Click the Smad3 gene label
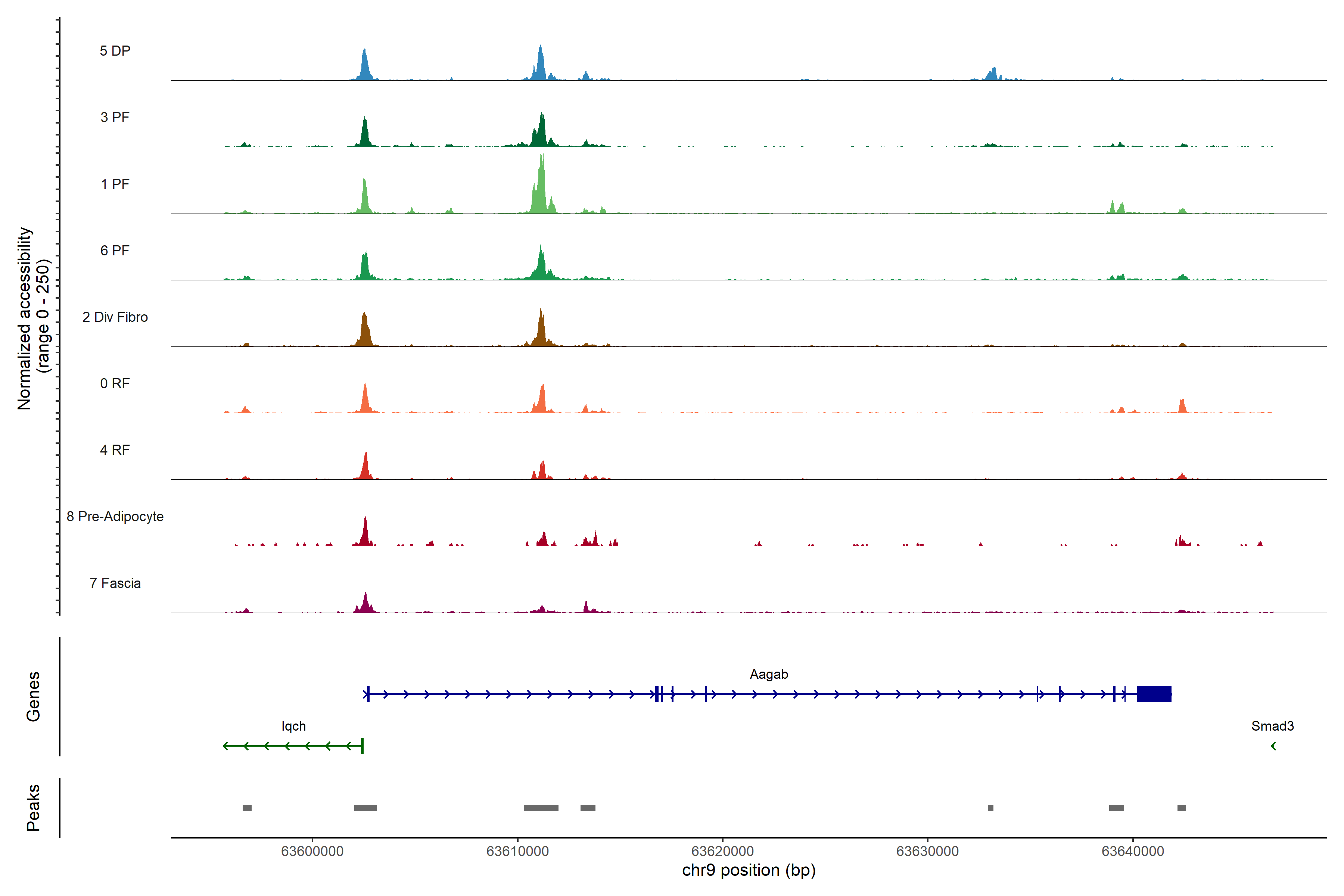The image size is (1344, 896). click(x=1272, y=726)
